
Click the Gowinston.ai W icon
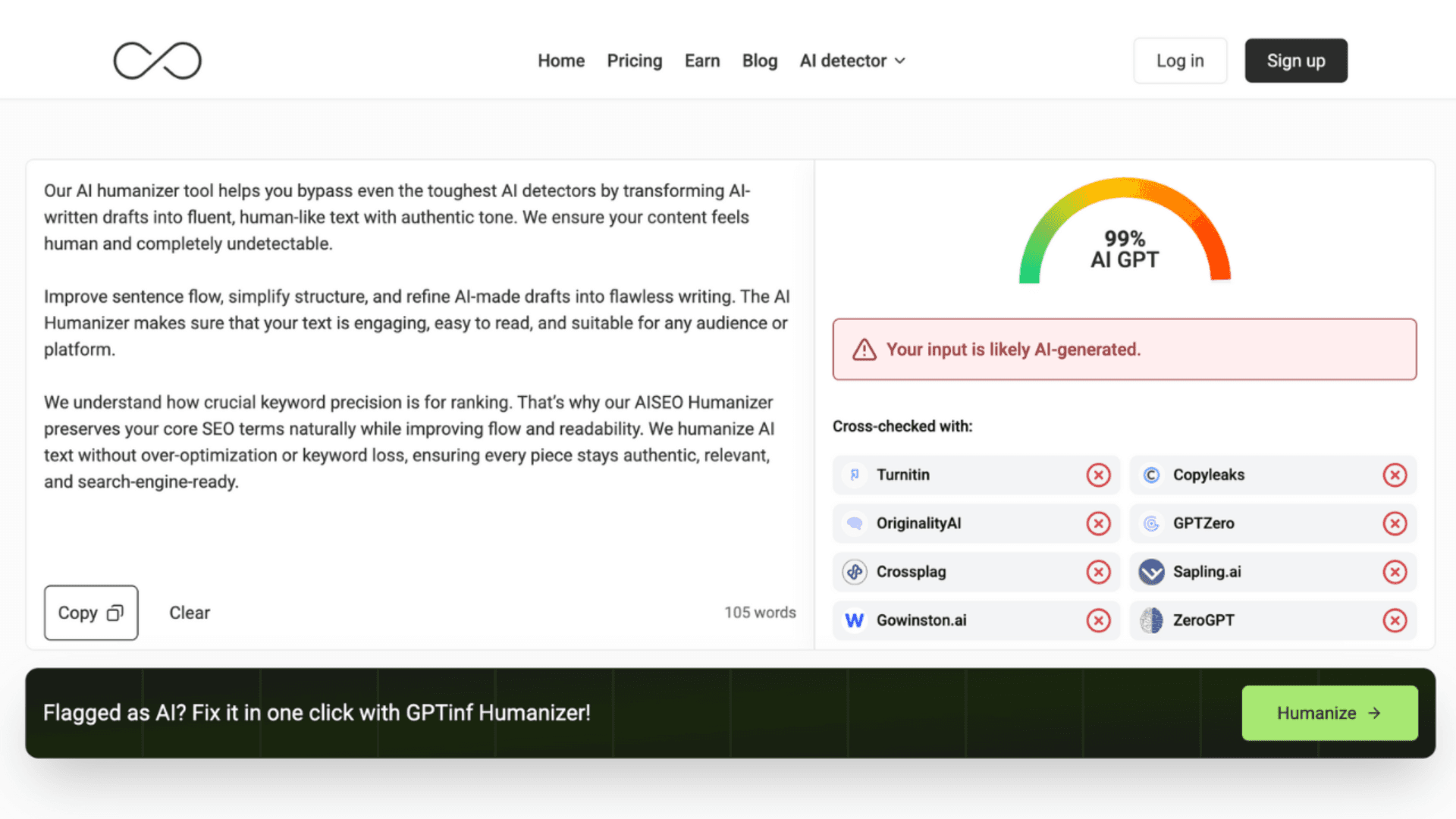pyautogui.click(x=855, y=620)
